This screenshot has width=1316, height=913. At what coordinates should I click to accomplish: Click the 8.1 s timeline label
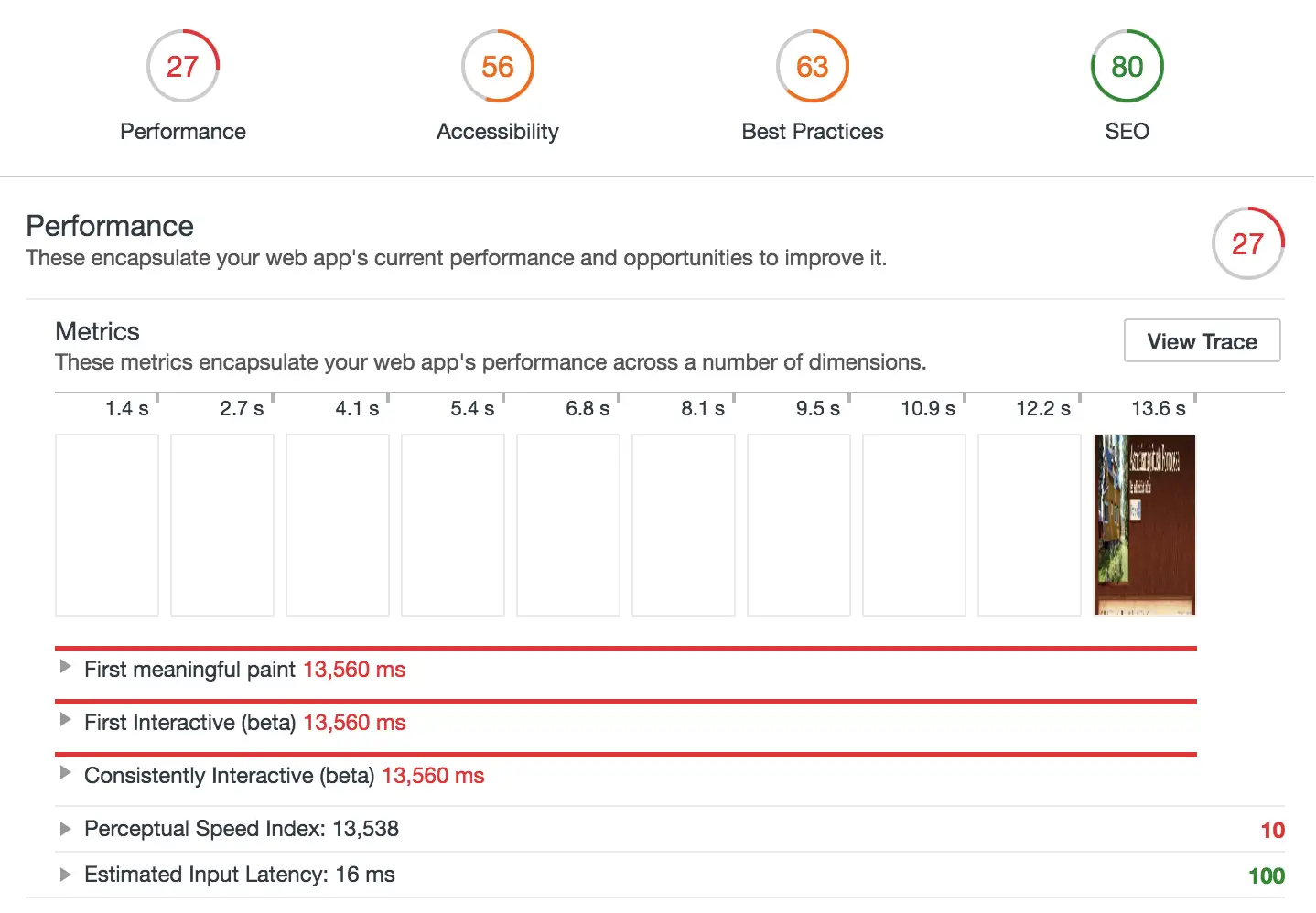[x=703, y=409]
